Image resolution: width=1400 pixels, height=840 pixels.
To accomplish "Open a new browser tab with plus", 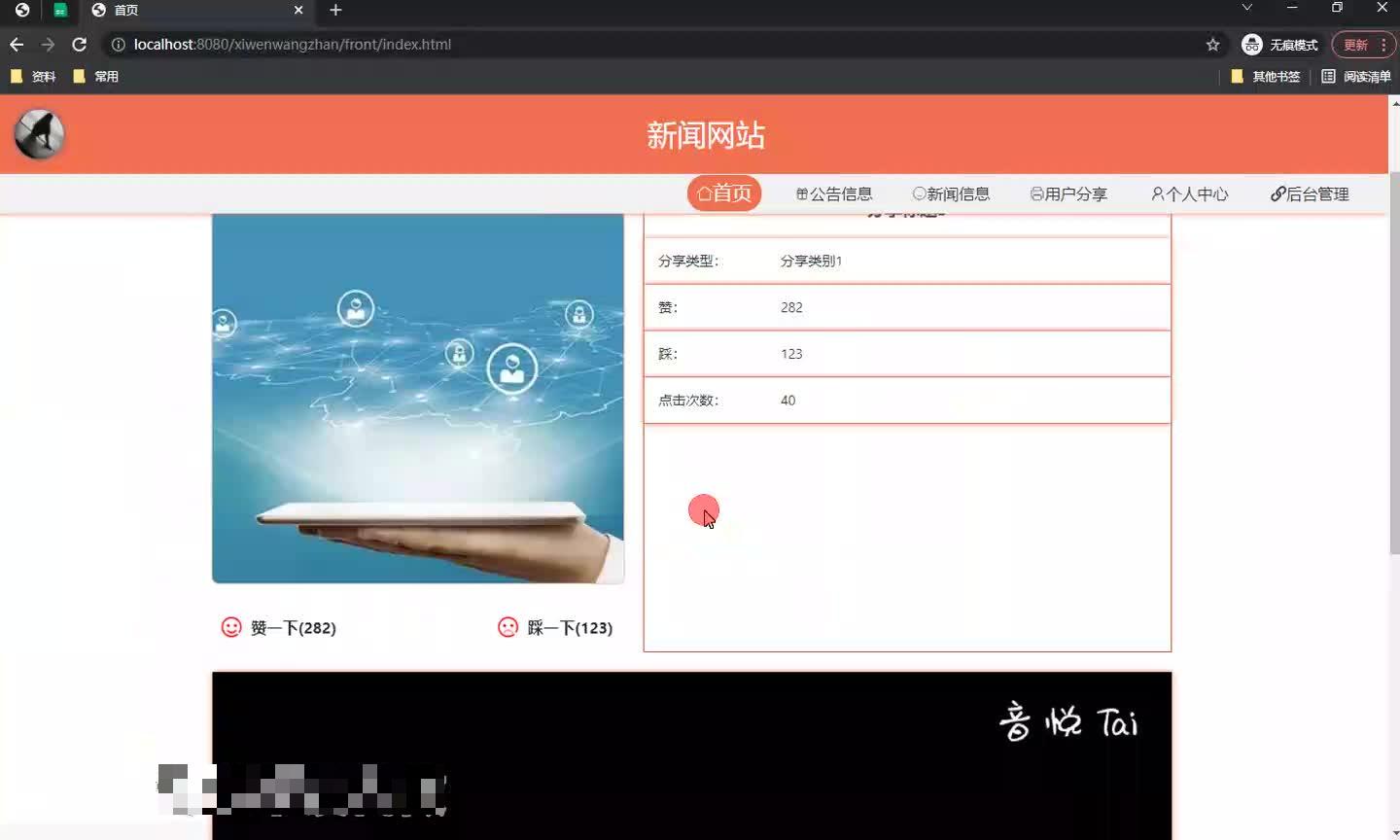I will [x=335, y=10].
